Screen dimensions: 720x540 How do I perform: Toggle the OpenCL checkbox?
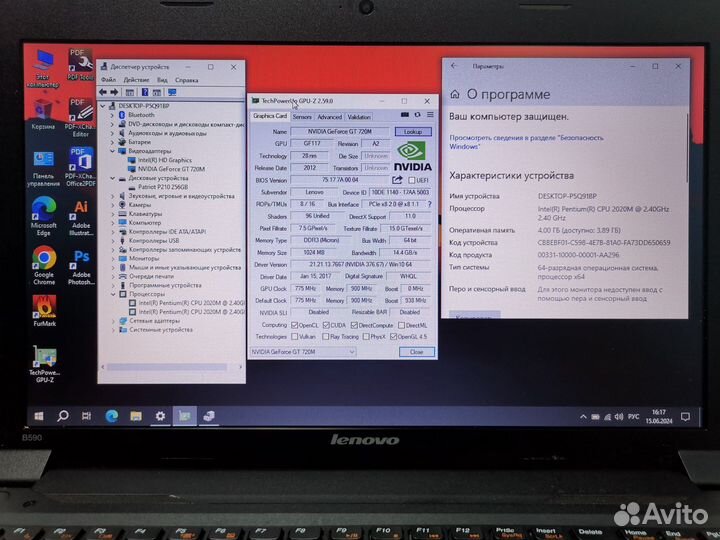tap(293, 325)
